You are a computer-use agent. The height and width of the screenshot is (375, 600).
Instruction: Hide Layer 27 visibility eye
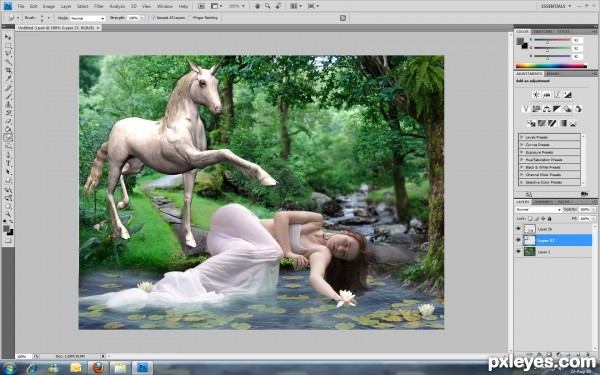coord(518,240)
